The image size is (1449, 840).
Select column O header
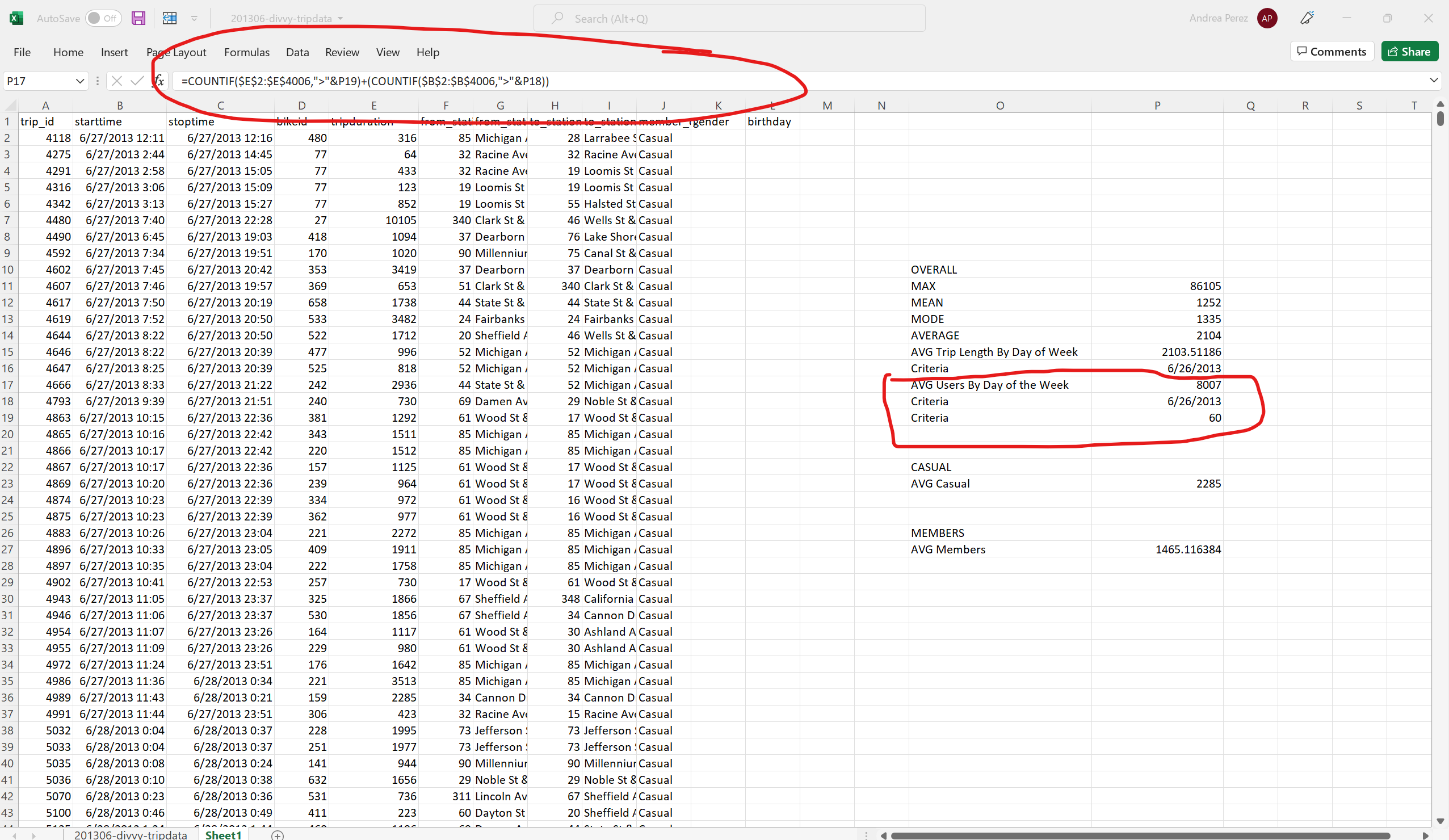point(1000,106)
